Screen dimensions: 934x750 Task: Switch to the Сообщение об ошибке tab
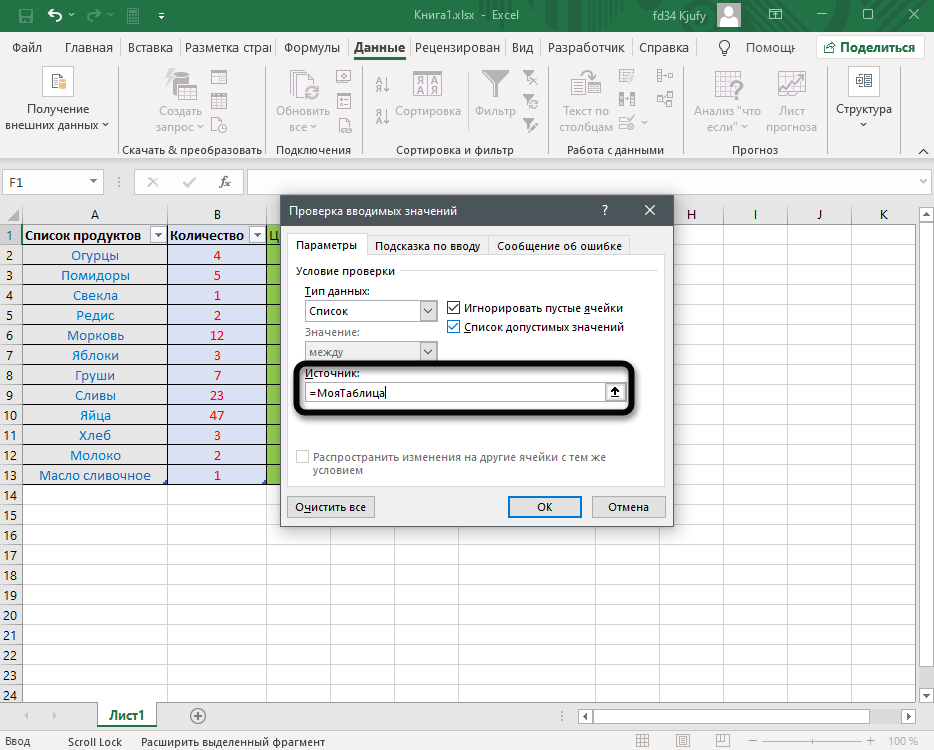(559, 246)
